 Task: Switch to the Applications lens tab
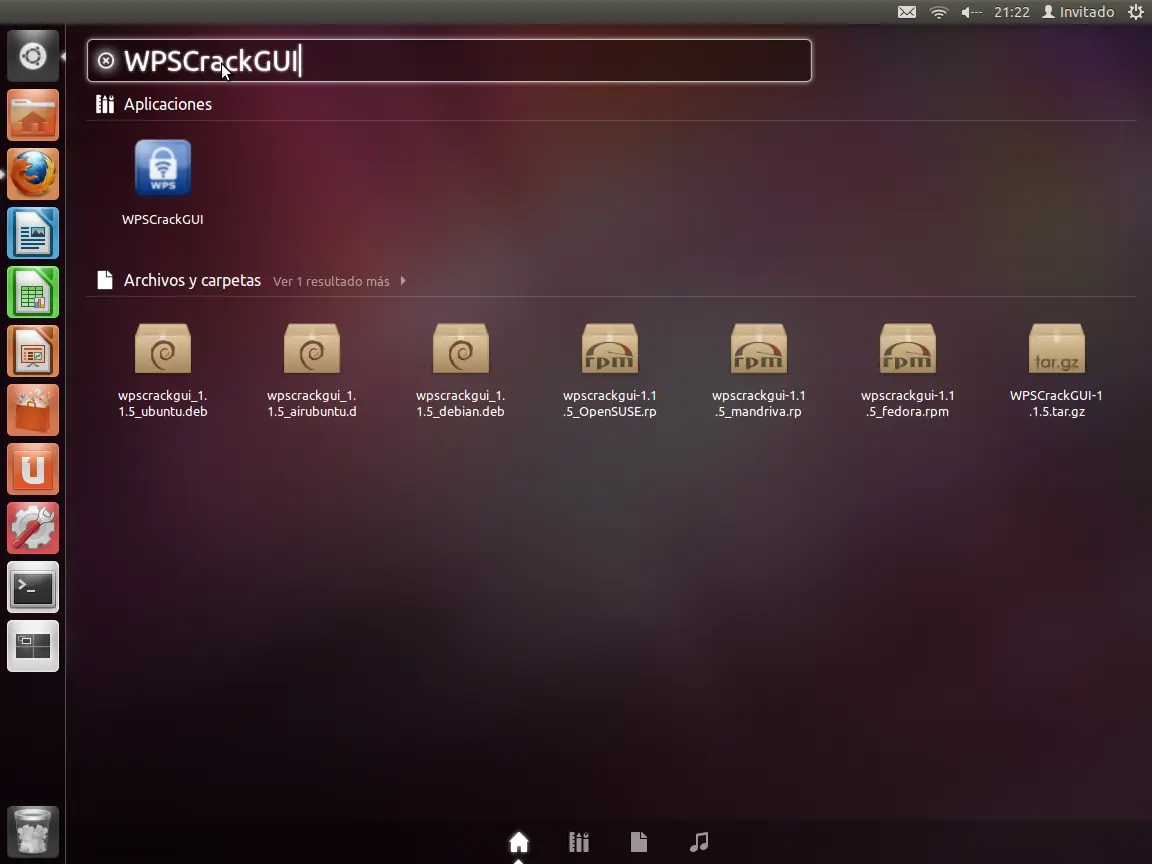579,842
